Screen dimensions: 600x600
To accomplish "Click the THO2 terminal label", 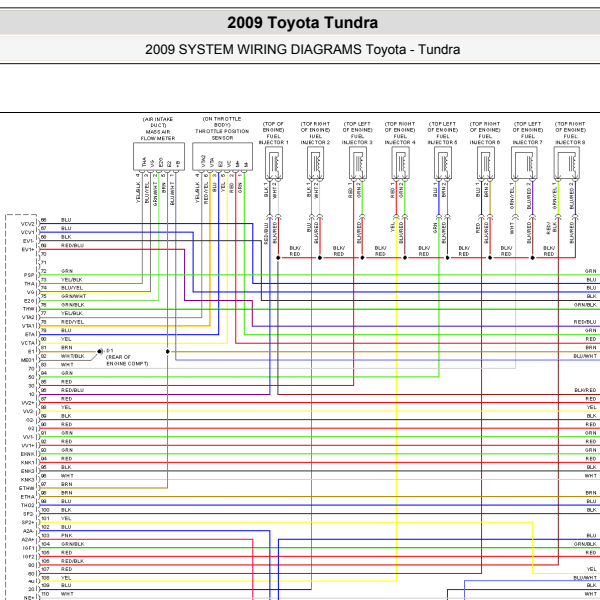I will 28,505.
